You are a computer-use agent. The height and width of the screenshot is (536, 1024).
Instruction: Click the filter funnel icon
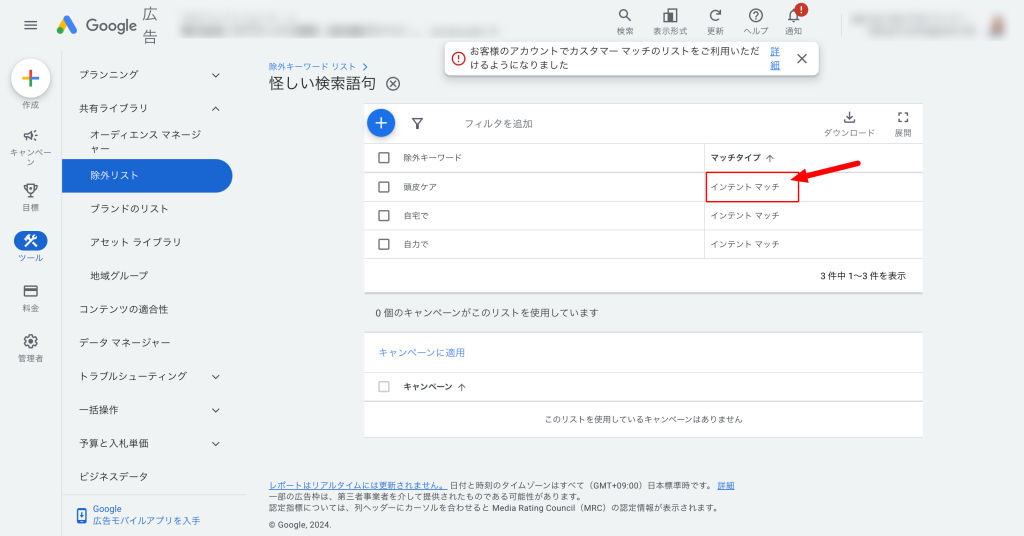[417, 123]
